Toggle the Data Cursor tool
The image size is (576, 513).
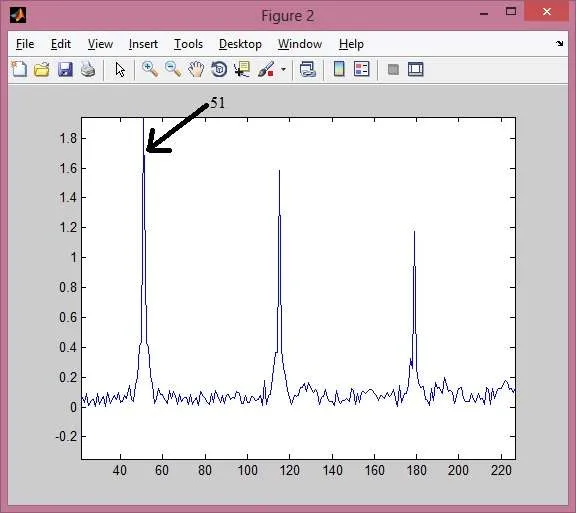coord(242,69)
